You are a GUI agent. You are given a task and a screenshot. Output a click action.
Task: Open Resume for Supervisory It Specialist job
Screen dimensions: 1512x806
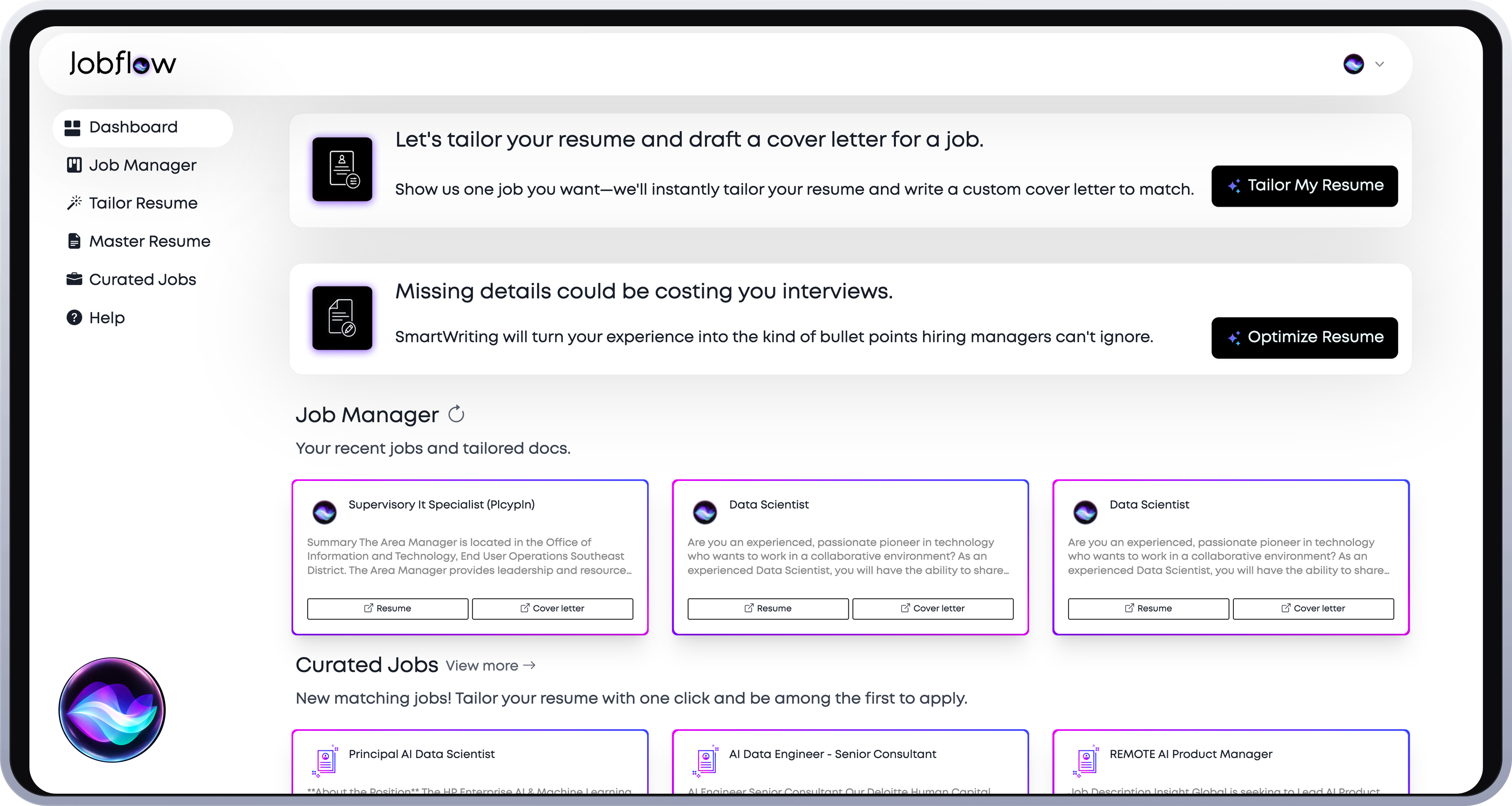(388, 609)
